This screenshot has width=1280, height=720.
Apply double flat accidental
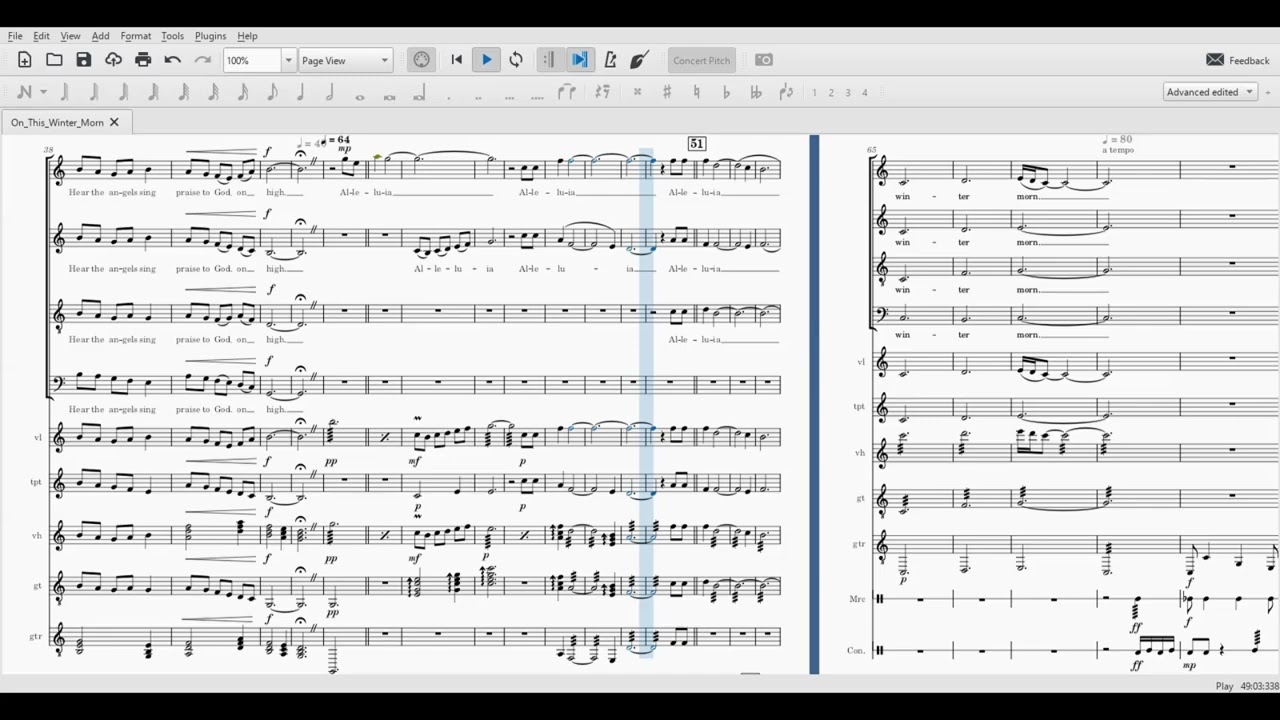755,92
